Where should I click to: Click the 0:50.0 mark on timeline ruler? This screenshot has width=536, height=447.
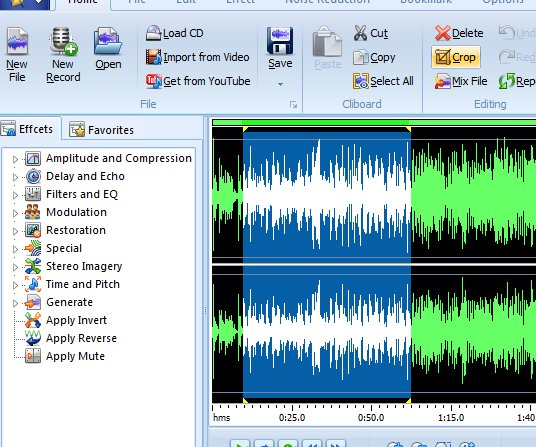(x=371, y=417)
